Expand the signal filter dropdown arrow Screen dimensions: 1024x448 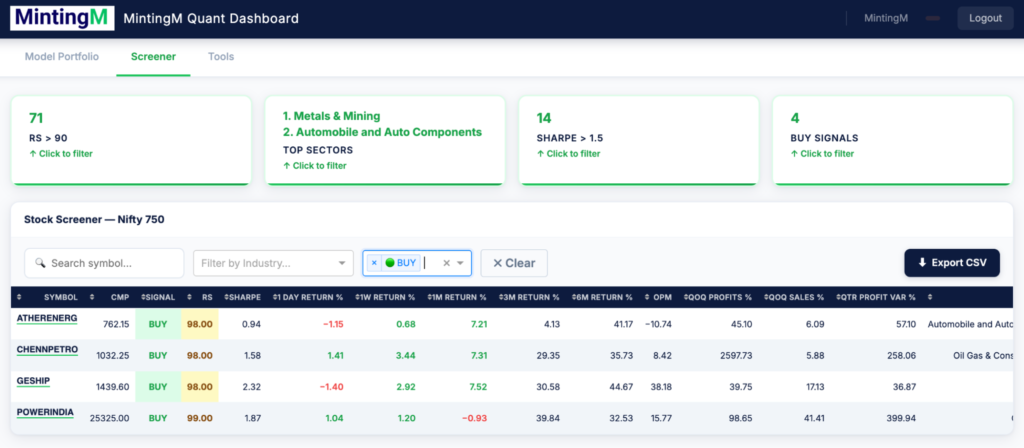click(461, 263)
